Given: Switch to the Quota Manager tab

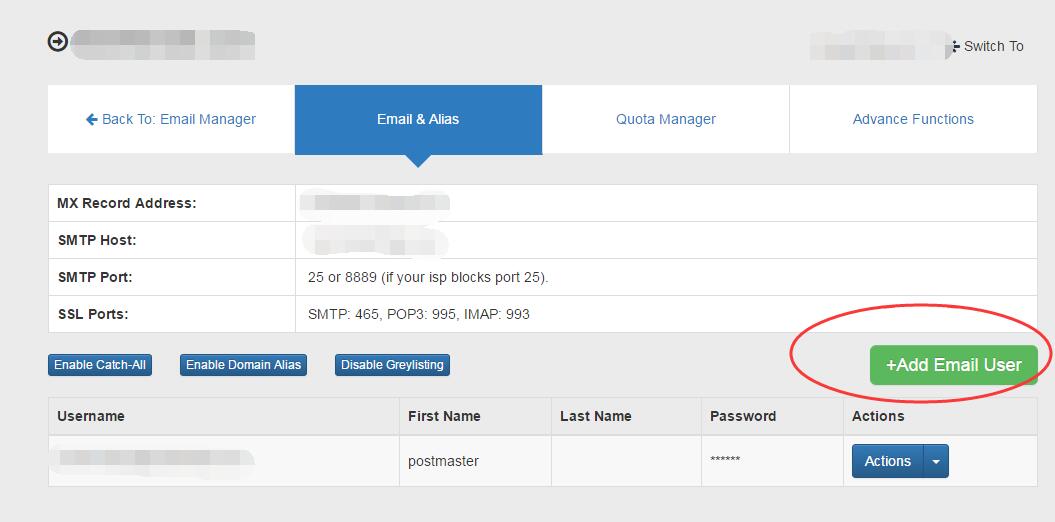Looking at the screenshot, I should coord(666,119).
